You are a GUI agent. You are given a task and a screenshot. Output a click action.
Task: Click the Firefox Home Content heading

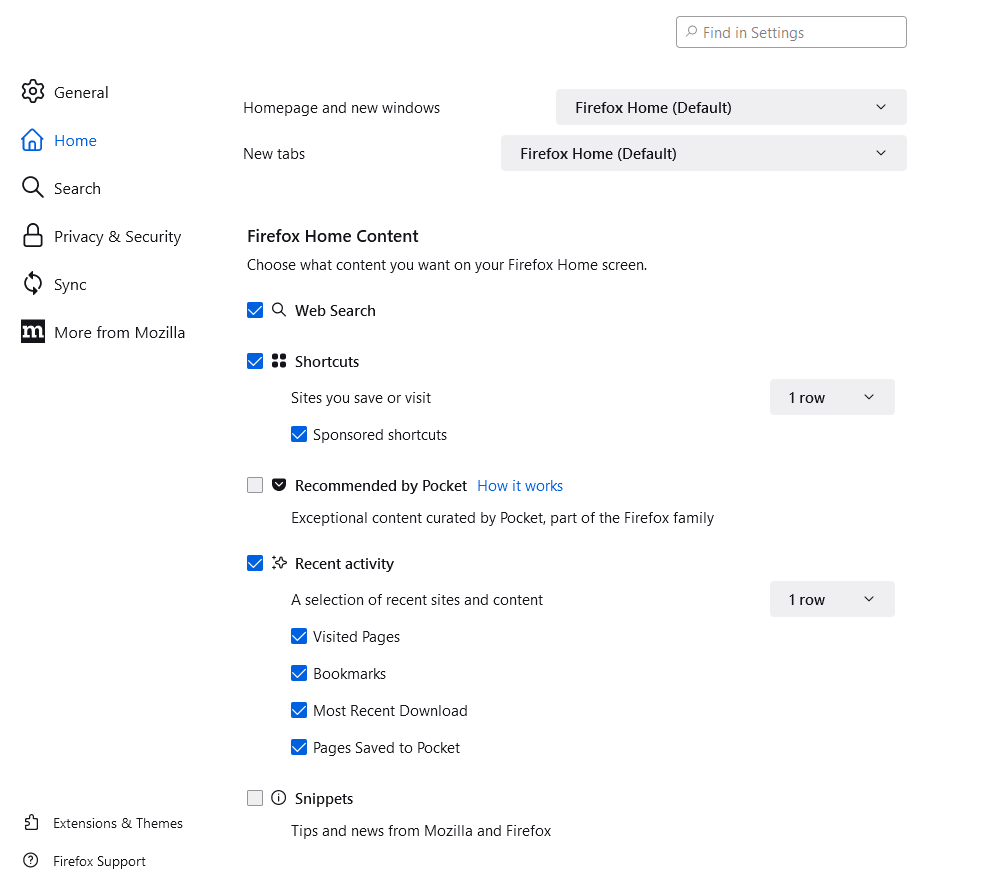pos(333,236)
